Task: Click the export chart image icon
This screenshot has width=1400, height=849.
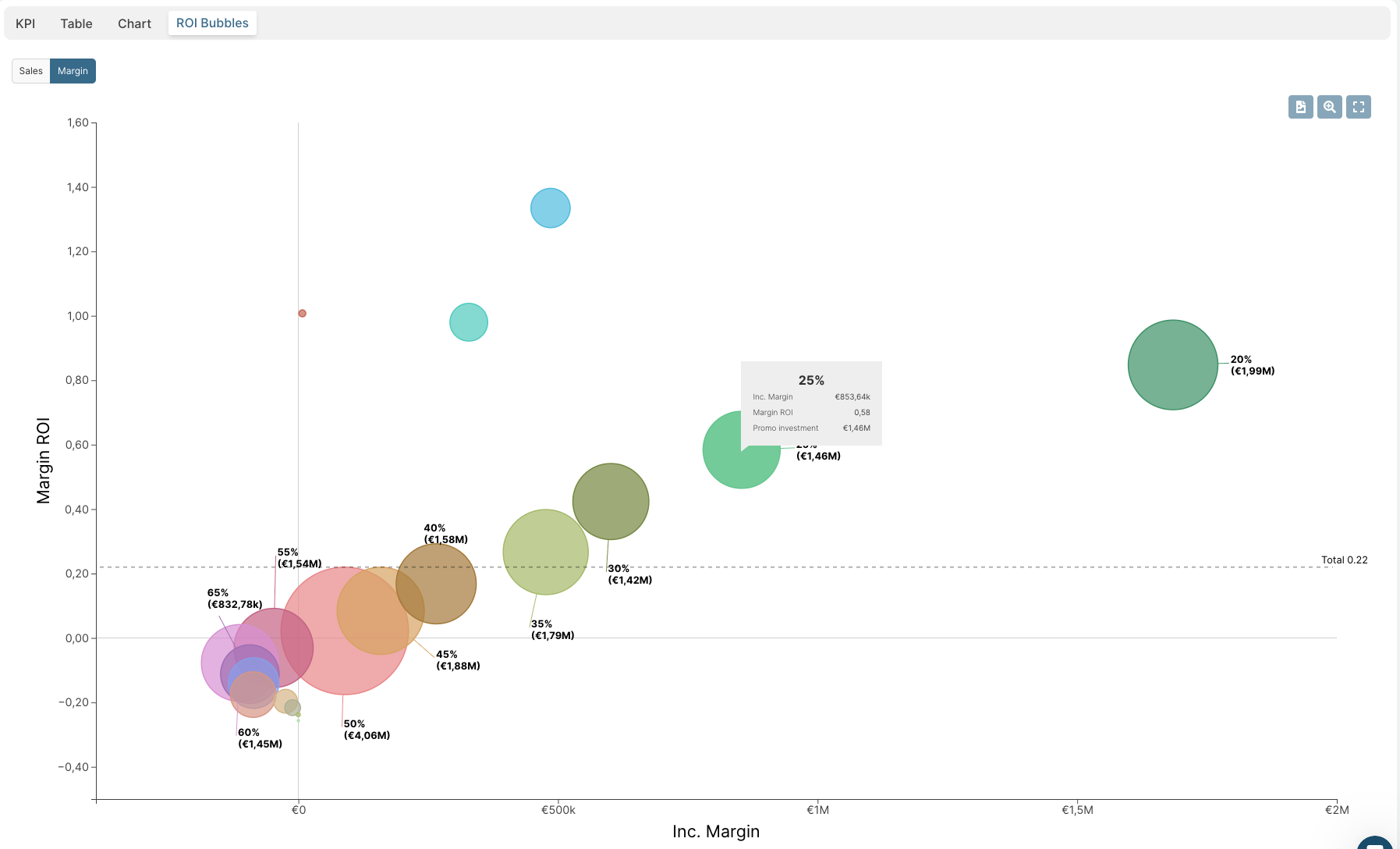Action: pyautogui.click(x=1300, y=107)
